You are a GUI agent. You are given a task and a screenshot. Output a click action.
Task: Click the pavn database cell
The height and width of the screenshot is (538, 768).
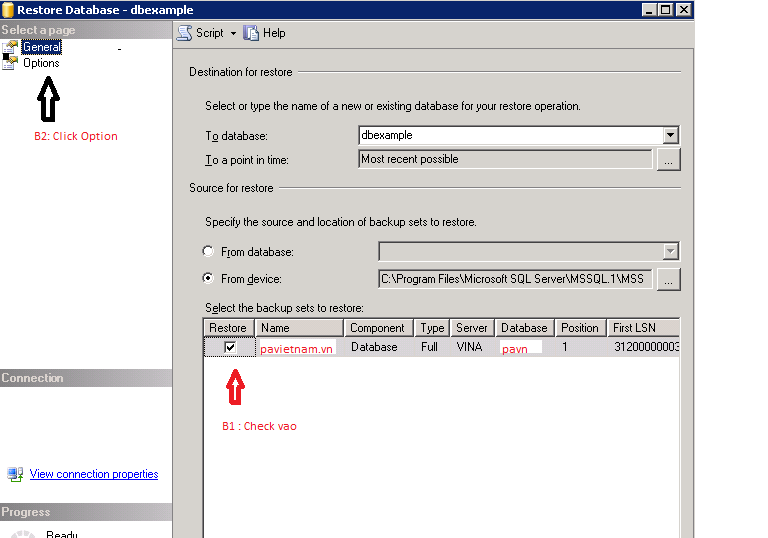click(x=525, y=347)
